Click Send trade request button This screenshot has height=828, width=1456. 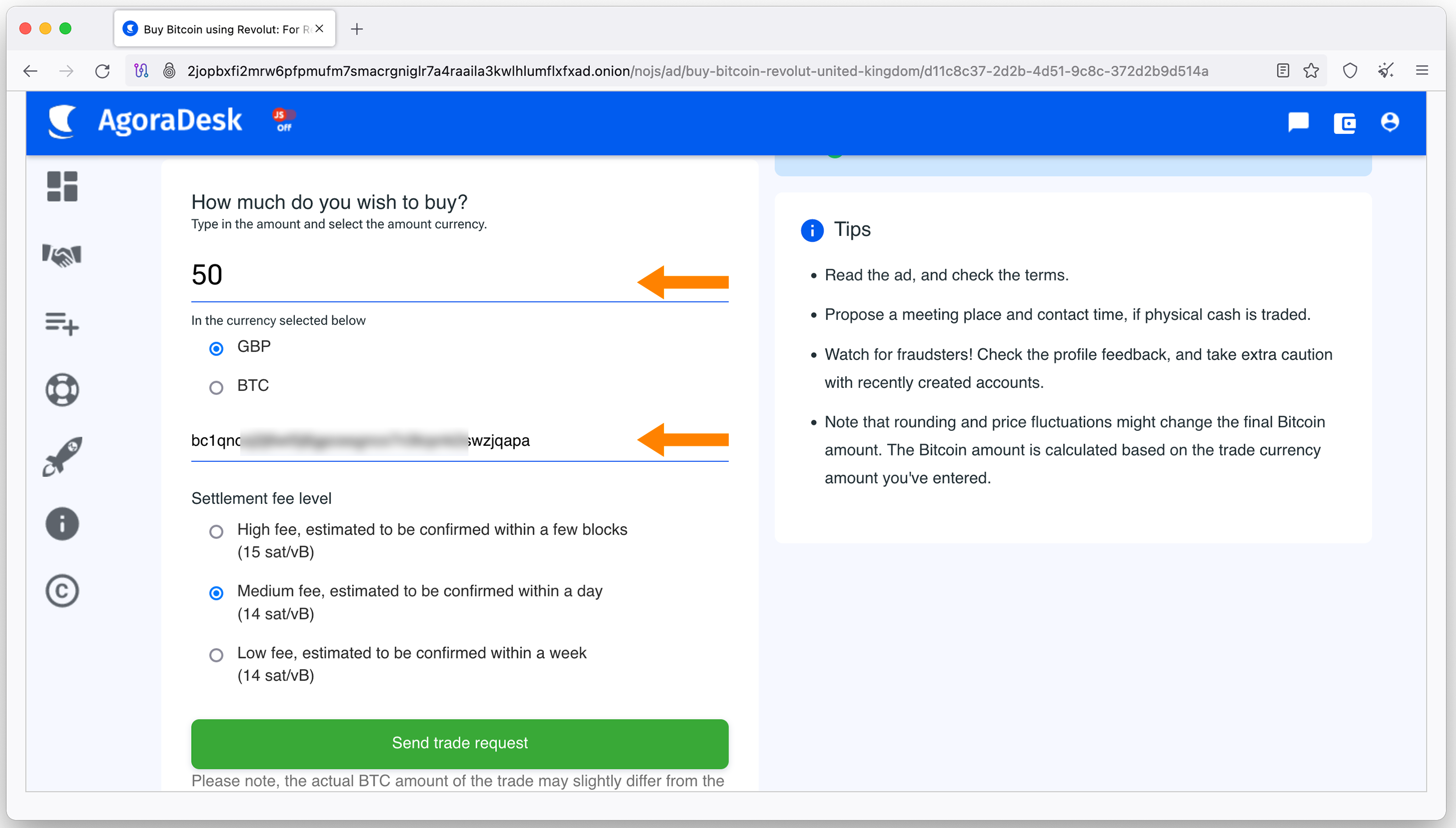coord(459,744)
